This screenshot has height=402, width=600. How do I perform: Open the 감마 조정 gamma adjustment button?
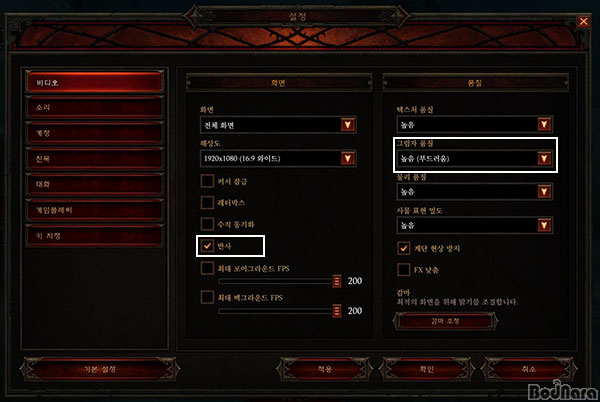(x=445, y=321)
